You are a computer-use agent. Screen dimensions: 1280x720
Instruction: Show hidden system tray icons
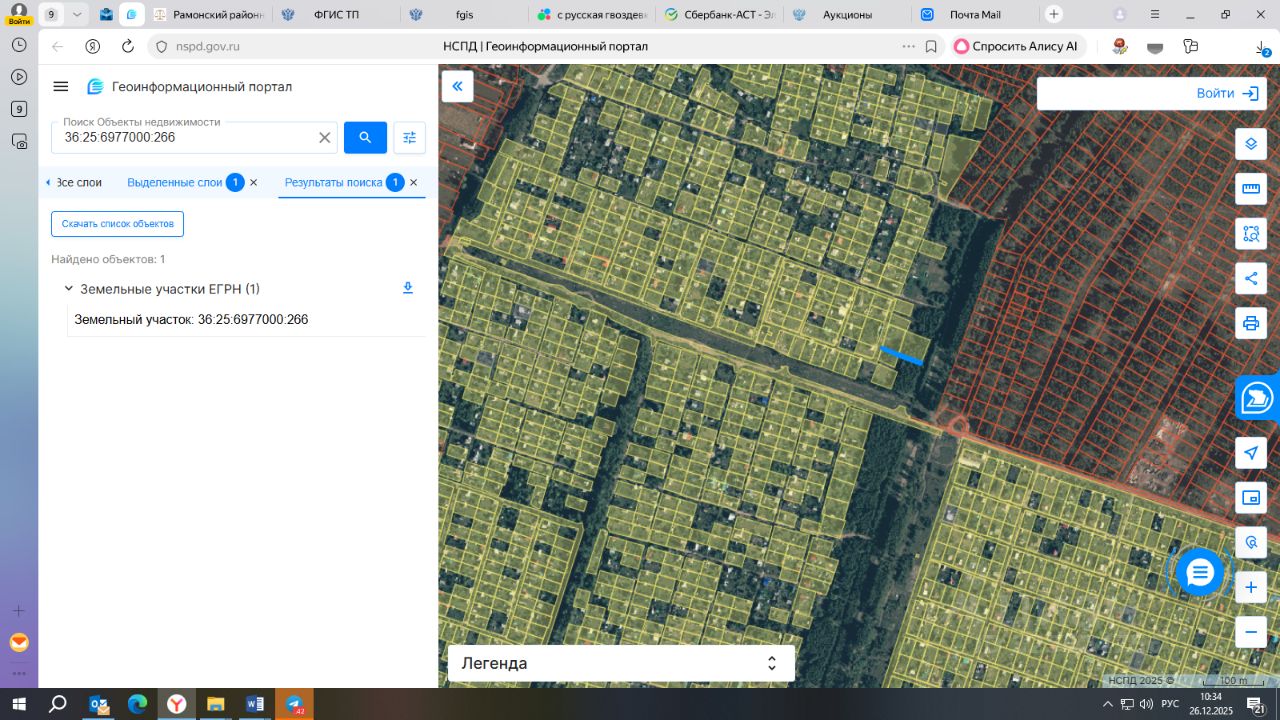(x=1107, y=705)
